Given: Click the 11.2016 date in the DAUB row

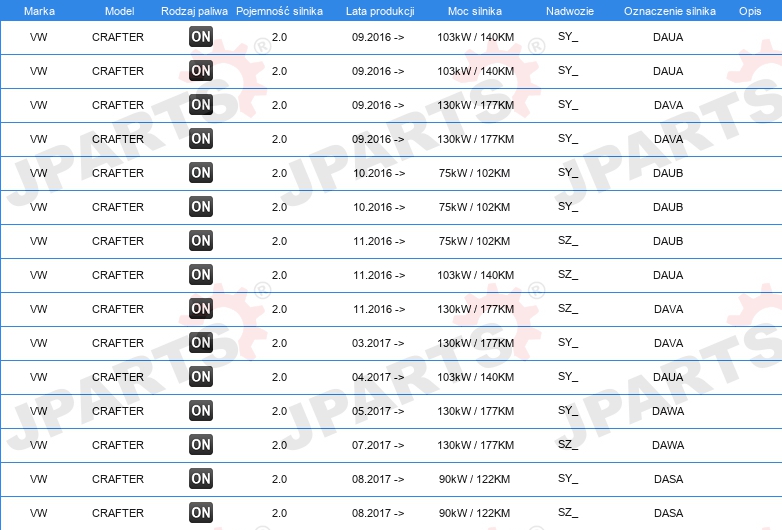Looking at the screenshot, I should (x=379, y=241).
